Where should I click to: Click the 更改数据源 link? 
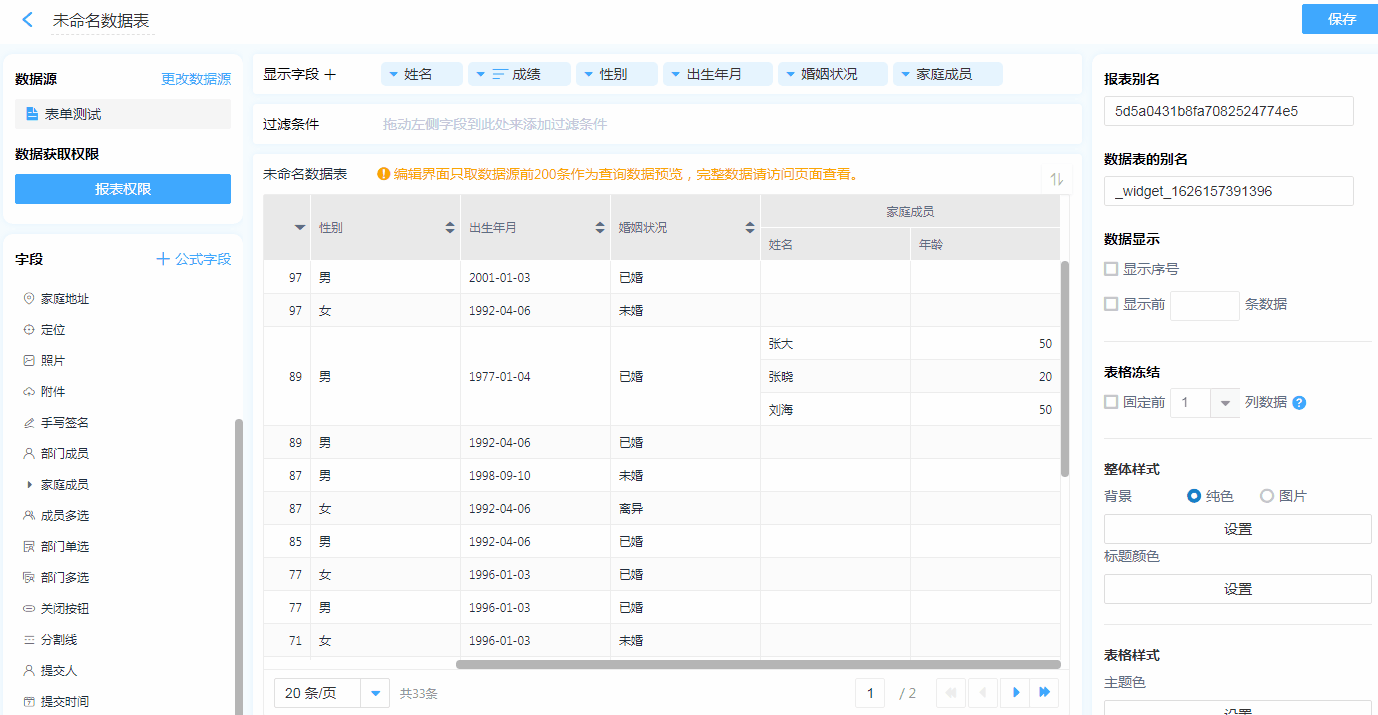[x=196, y=79]
